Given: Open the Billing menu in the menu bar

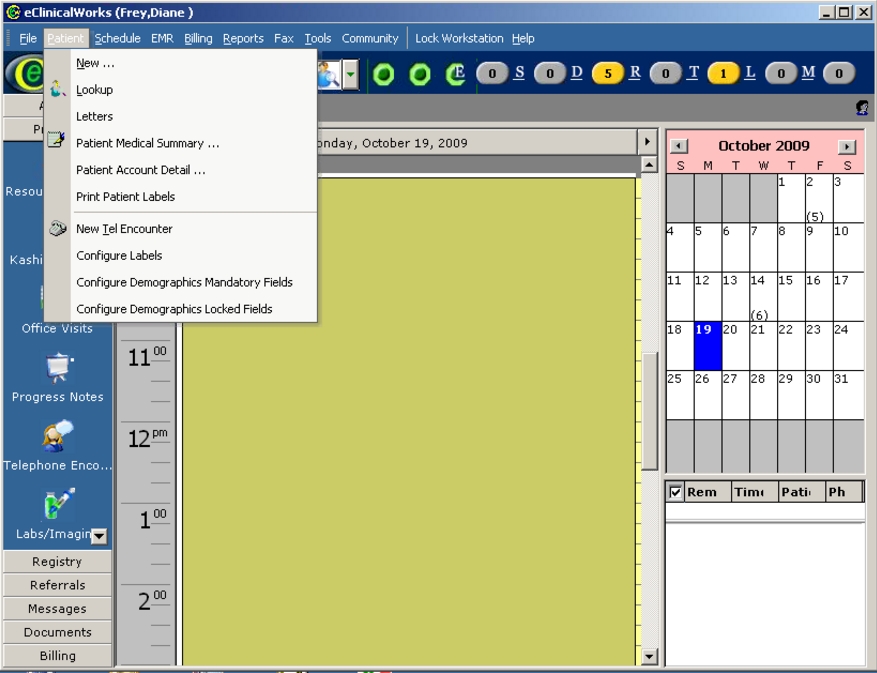Looking at the screenshot, I should (199, 39).
